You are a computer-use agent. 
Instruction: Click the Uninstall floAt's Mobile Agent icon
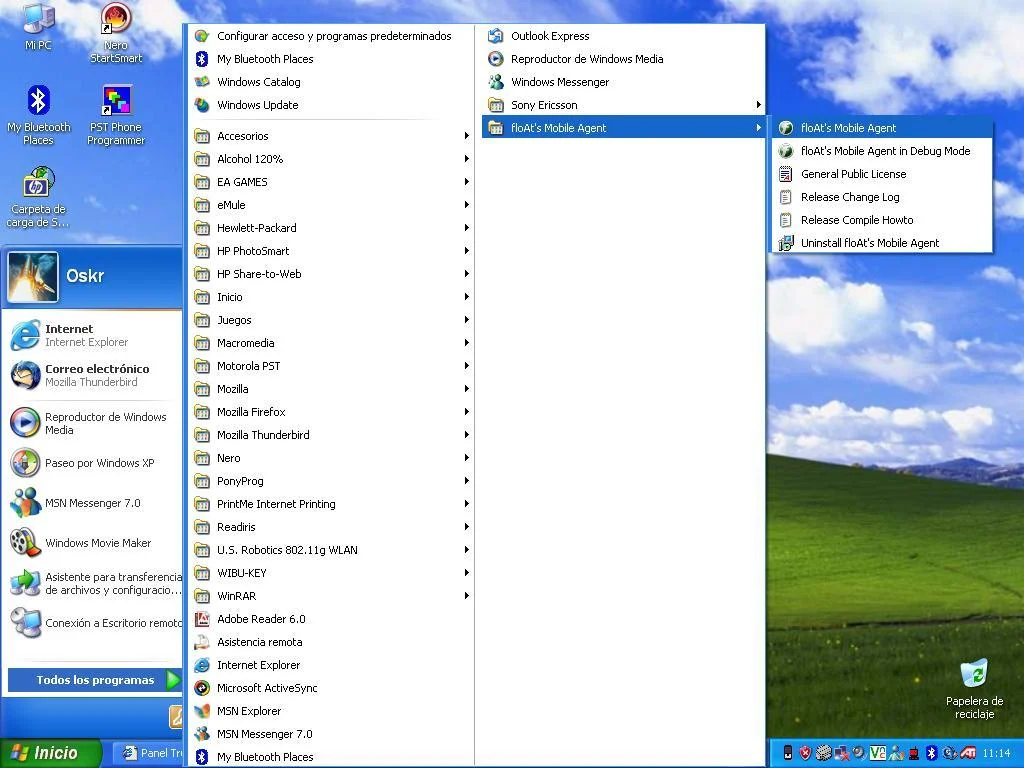(x=786, y=243)
